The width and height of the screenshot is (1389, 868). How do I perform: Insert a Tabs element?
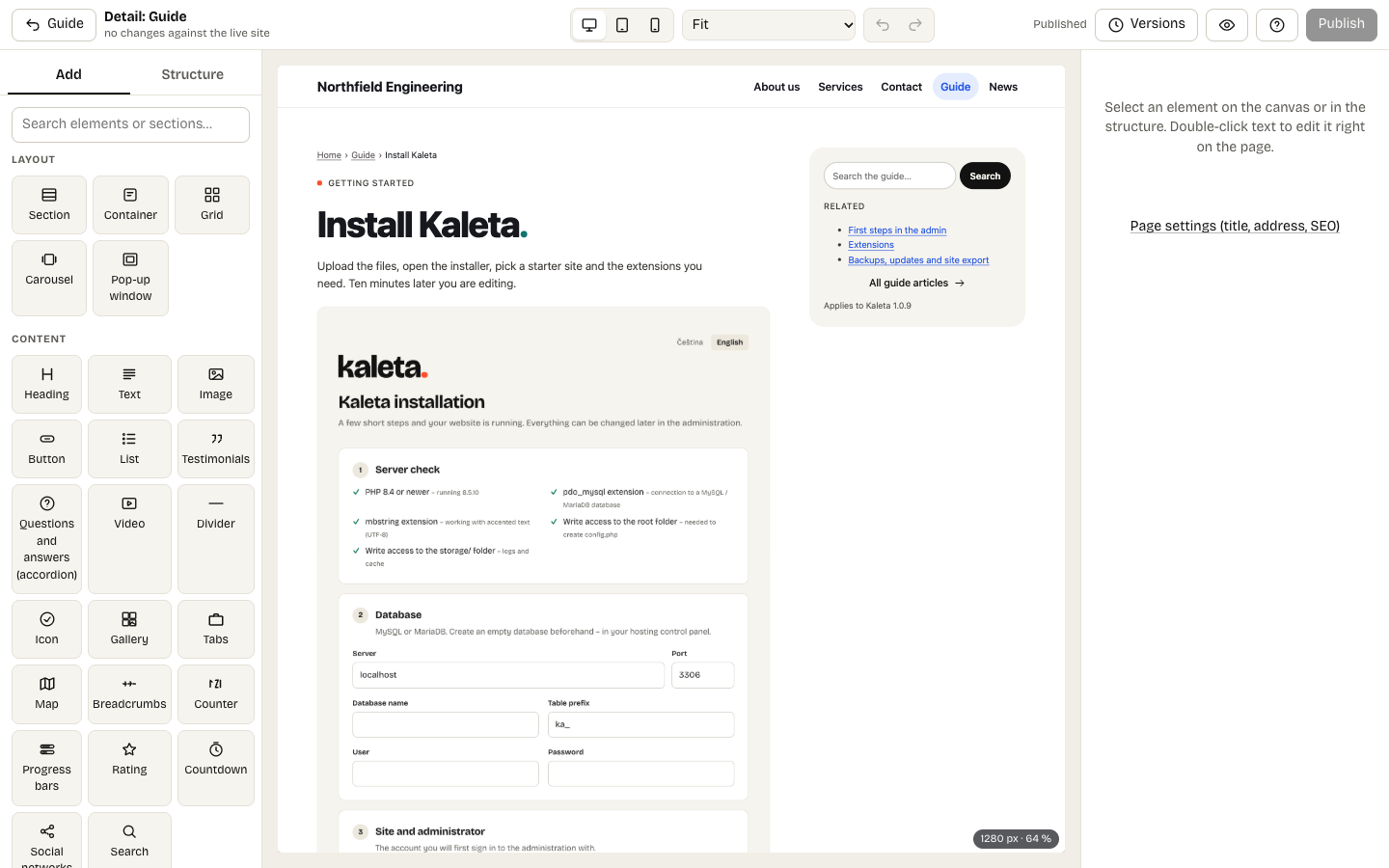tap(216, 629)
